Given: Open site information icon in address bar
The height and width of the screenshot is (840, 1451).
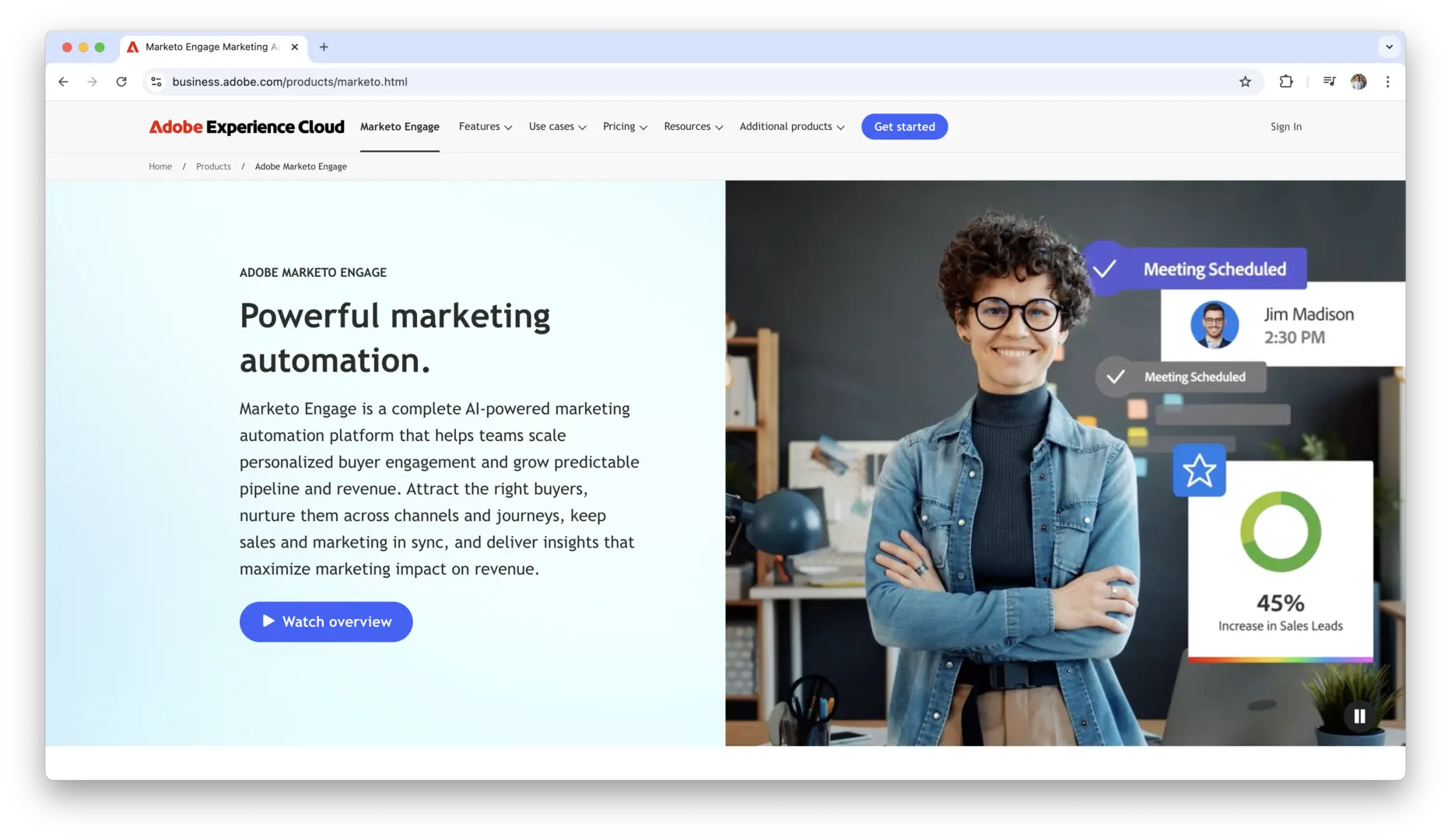Looking at the screenshot, I should click(x=156, y=82).
